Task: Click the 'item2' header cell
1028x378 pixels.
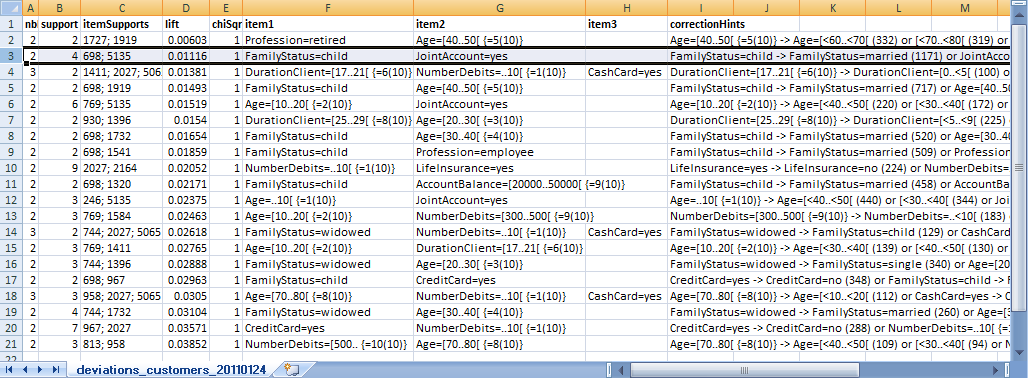Action: (500, 24)
